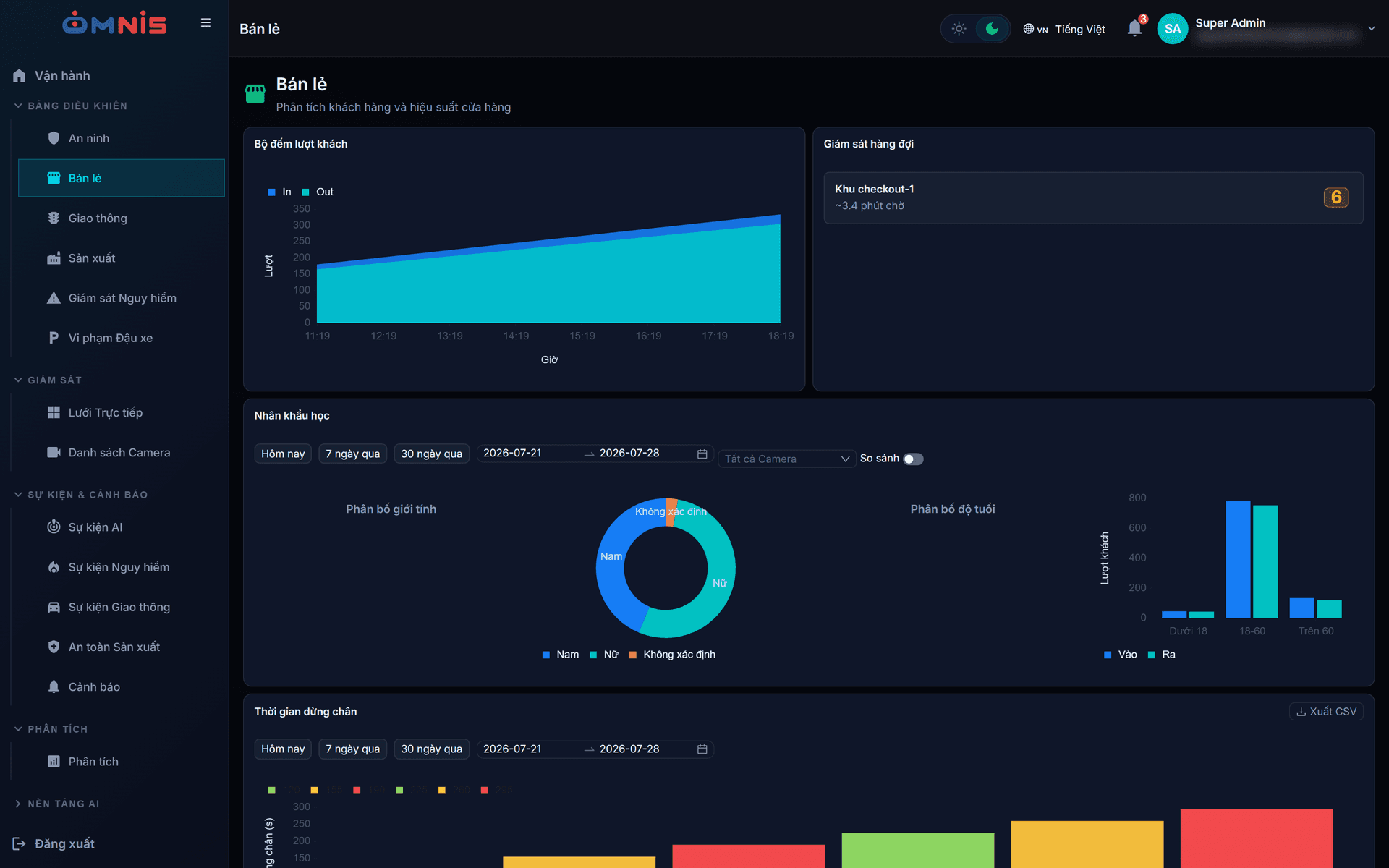The width and height of the screenshot is (1389, 868).
Task: Click the Đăng xuất logout icon
Action: [x=19, y=843]
